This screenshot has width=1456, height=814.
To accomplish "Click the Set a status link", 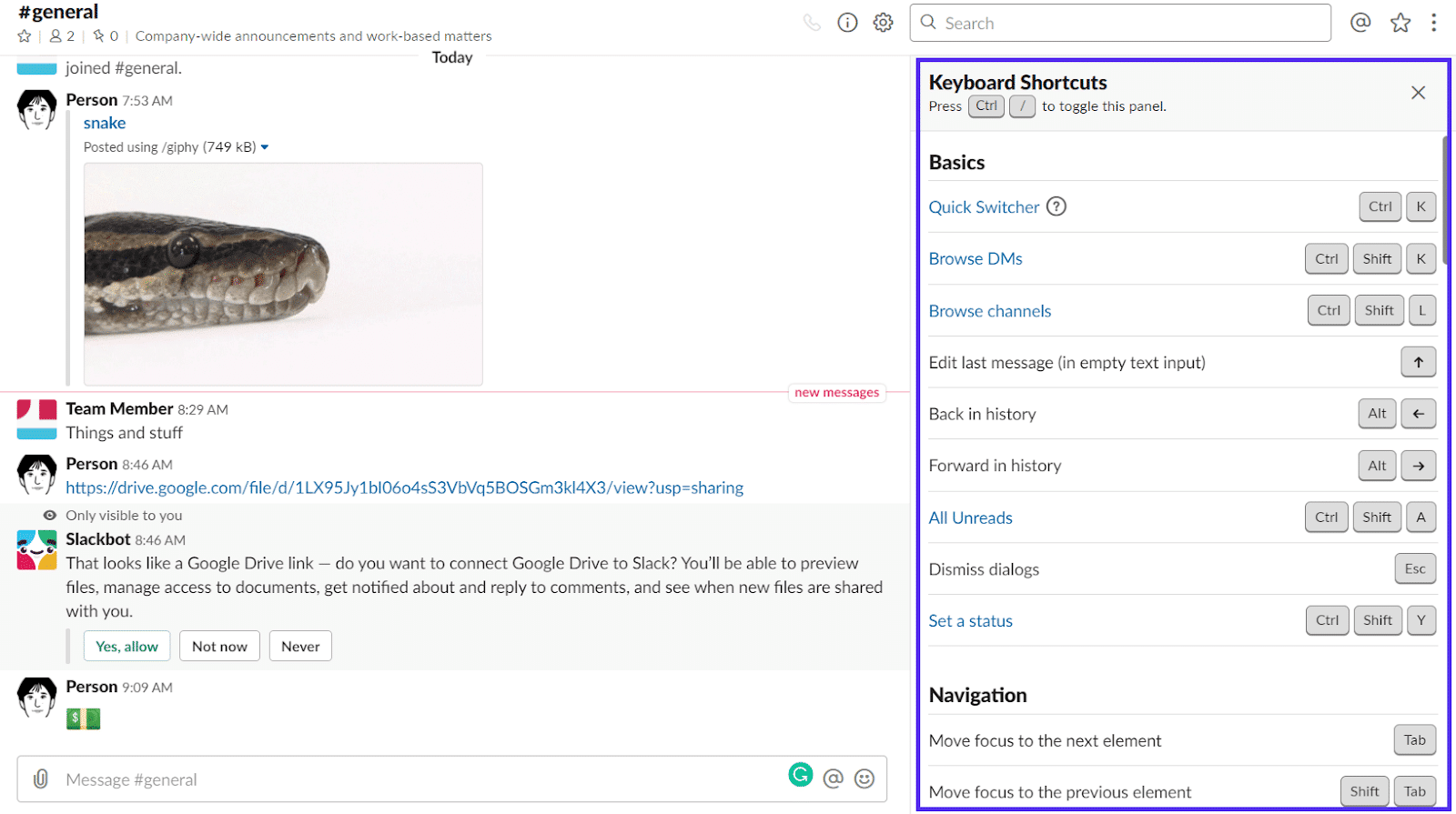I will (x=970, y=621).
